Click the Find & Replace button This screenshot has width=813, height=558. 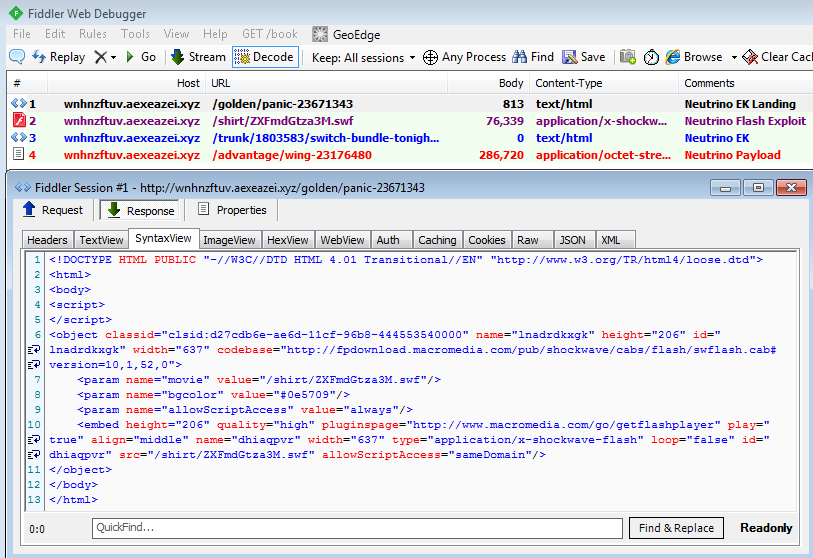coord(676,528)
